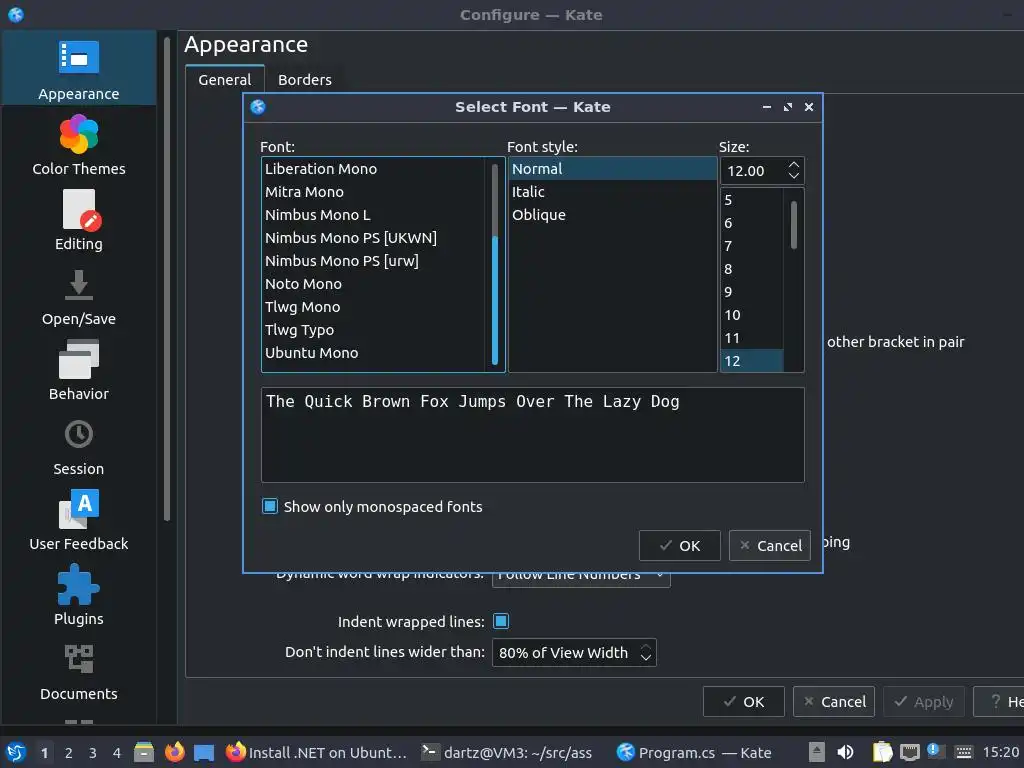Viewport: 1024px width, 768px height.
Task: Toggle the Indent wrapped lines checkbox
Action: (x=501, y=621)
